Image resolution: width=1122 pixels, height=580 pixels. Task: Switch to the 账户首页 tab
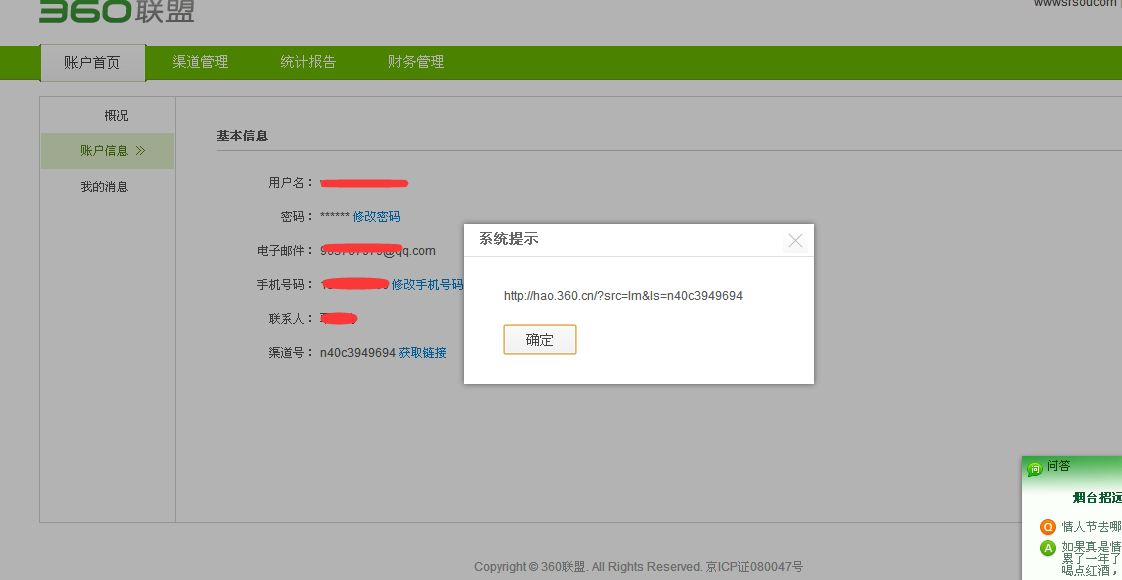click(92, 62)
